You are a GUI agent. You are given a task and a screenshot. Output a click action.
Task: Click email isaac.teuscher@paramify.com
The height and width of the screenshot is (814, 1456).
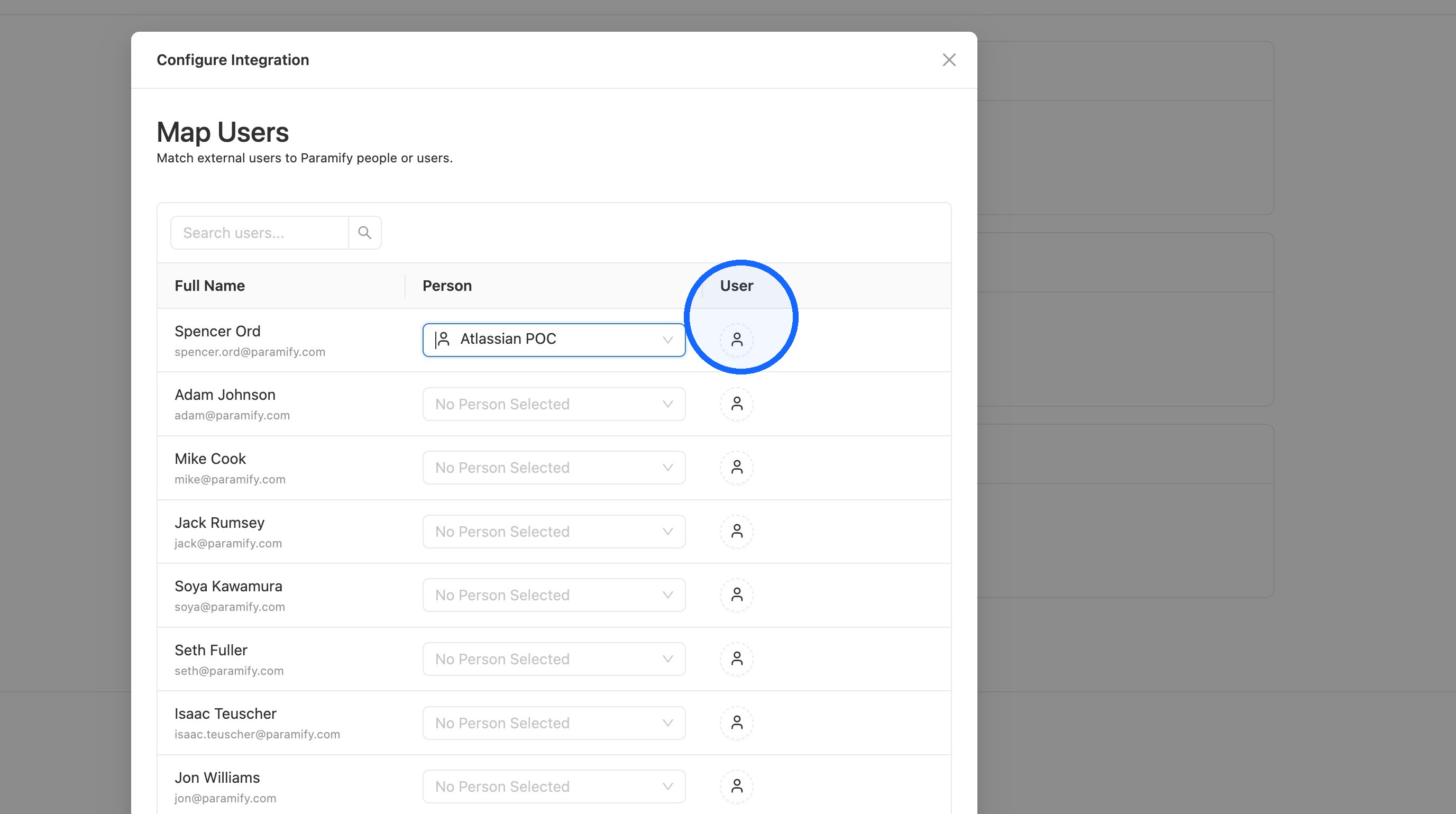click(257, 734)
